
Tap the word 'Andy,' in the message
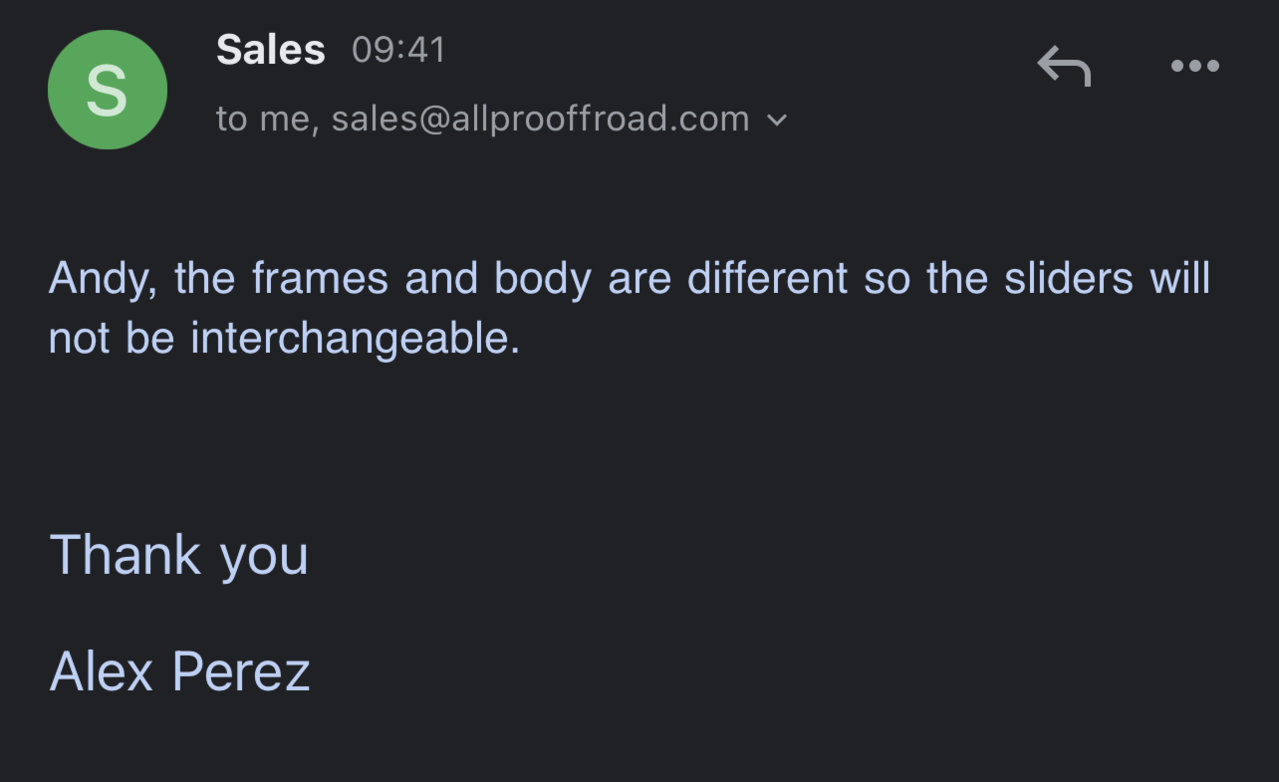point(103,278)
